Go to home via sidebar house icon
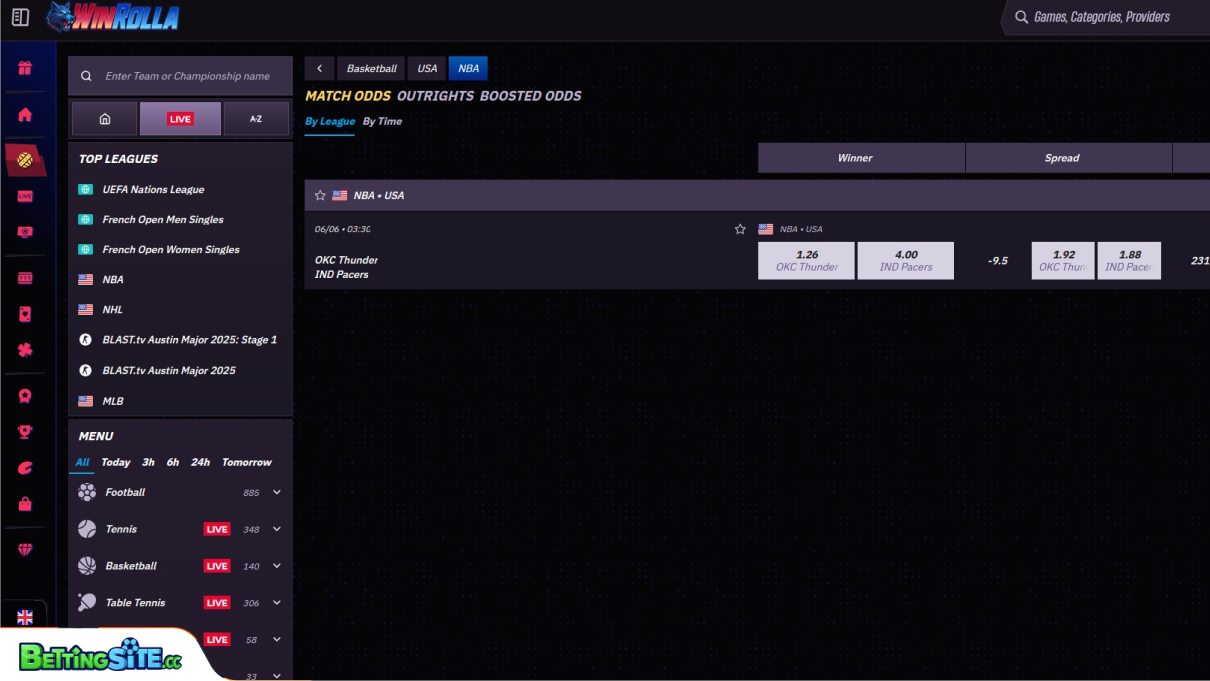1210x681 pixels. point(25,115)
